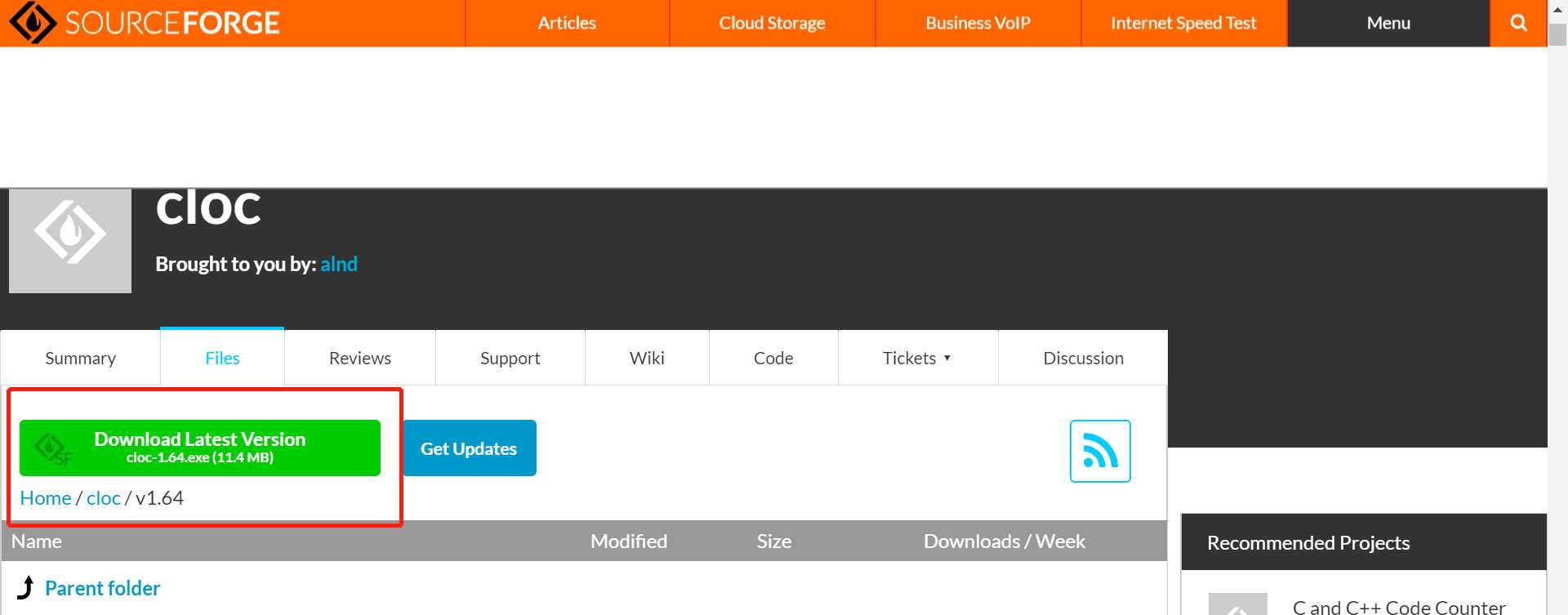Open Business VoIP nav item
This screenshot has height=615, width=1568.
pos(978,23)
